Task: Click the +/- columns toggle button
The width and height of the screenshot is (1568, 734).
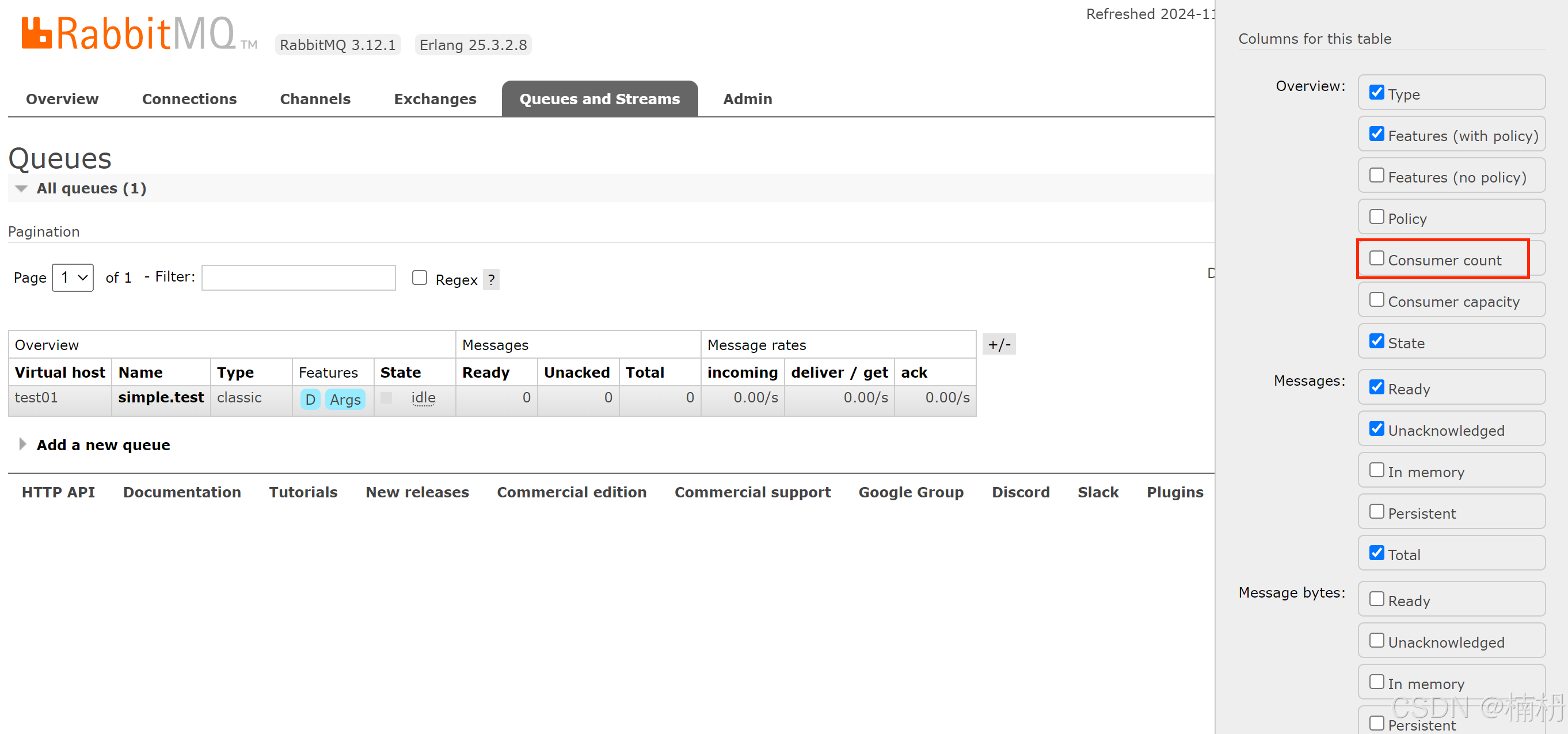Action: coord(999,344)
